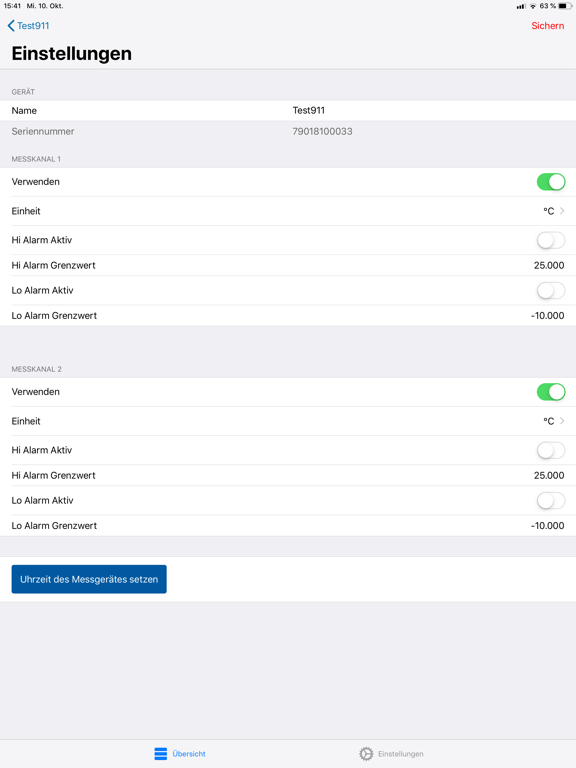Enable Lo Alarm Aktiv for Messkanal 2
576x768 pixels.
coord(551,501)
